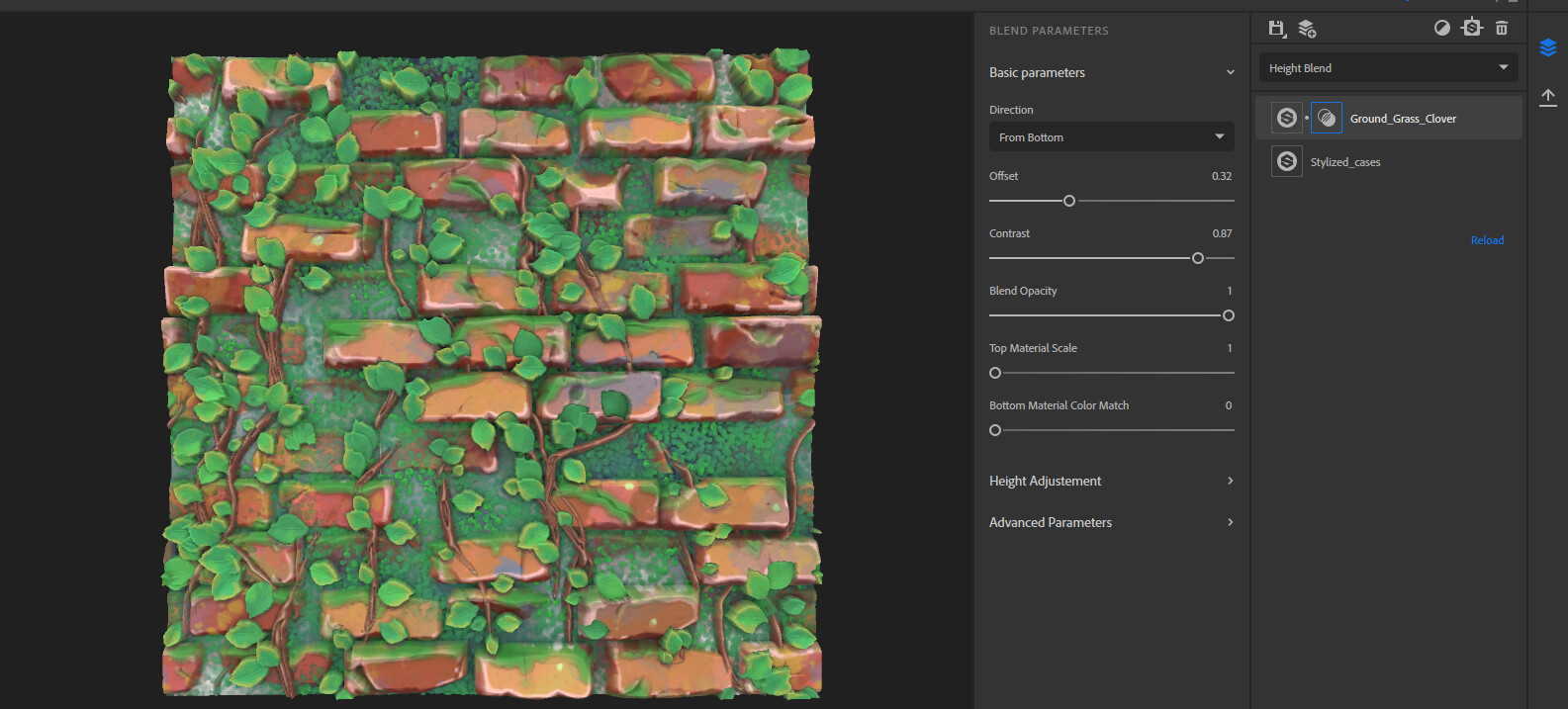
Task: Click the Bottom Material Color Match slider handle
Action: 995,430
